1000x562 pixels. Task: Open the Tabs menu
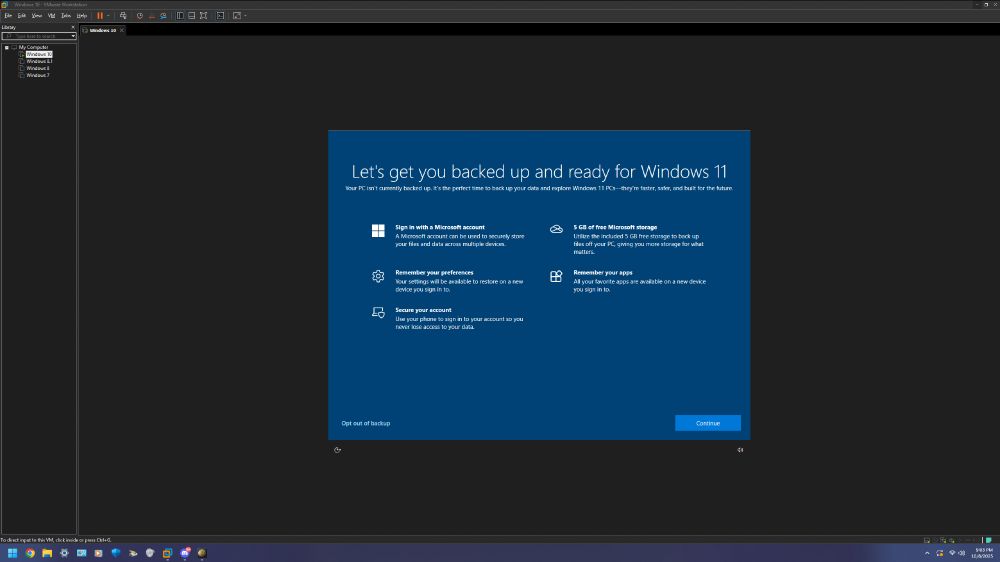pyautogui.click(x=66, y=15)
